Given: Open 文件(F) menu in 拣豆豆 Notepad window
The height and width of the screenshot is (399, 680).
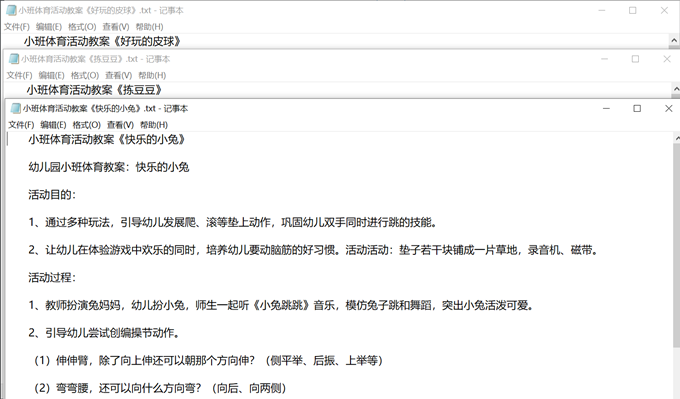Looking at the screenshot, I should click(x=20, y=75).
